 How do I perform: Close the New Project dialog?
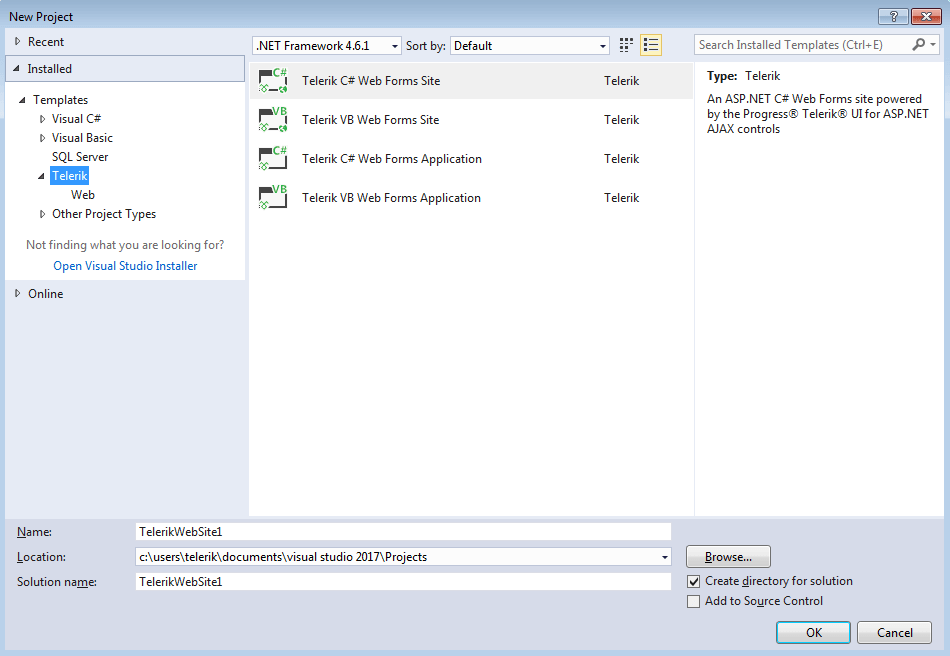(926, 16)
